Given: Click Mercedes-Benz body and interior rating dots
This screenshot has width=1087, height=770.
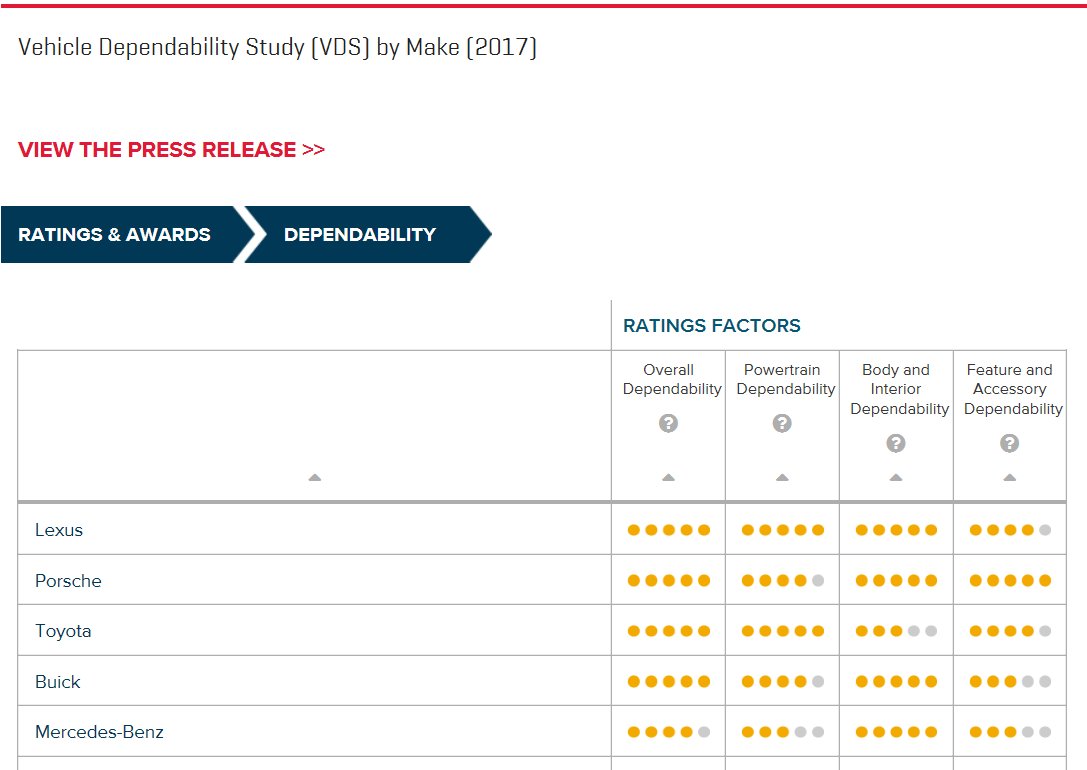Looking at the screenshot, I should (896, 732).
